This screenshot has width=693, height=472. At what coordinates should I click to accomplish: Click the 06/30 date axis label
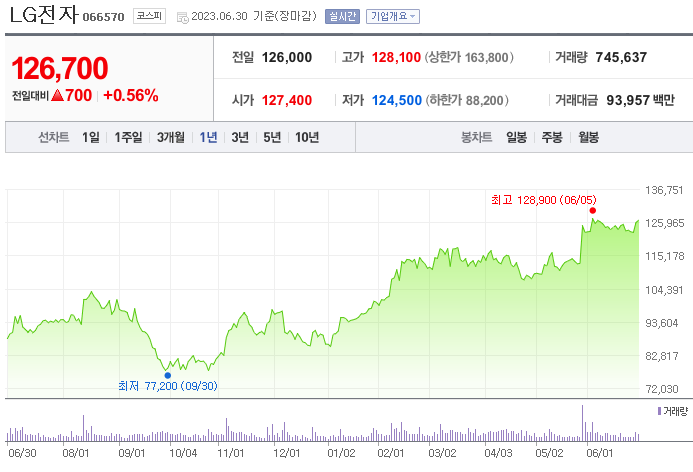(22, 453)
